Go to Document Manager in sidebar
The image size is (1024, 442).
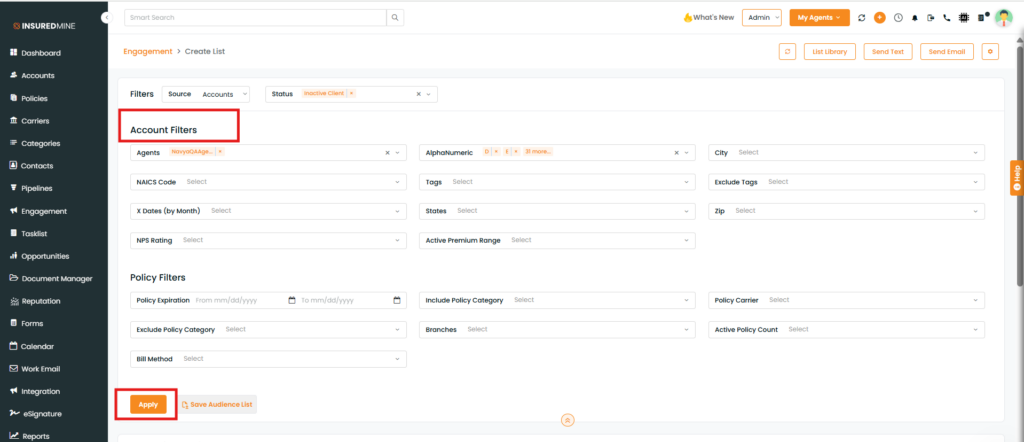[56, 278]
